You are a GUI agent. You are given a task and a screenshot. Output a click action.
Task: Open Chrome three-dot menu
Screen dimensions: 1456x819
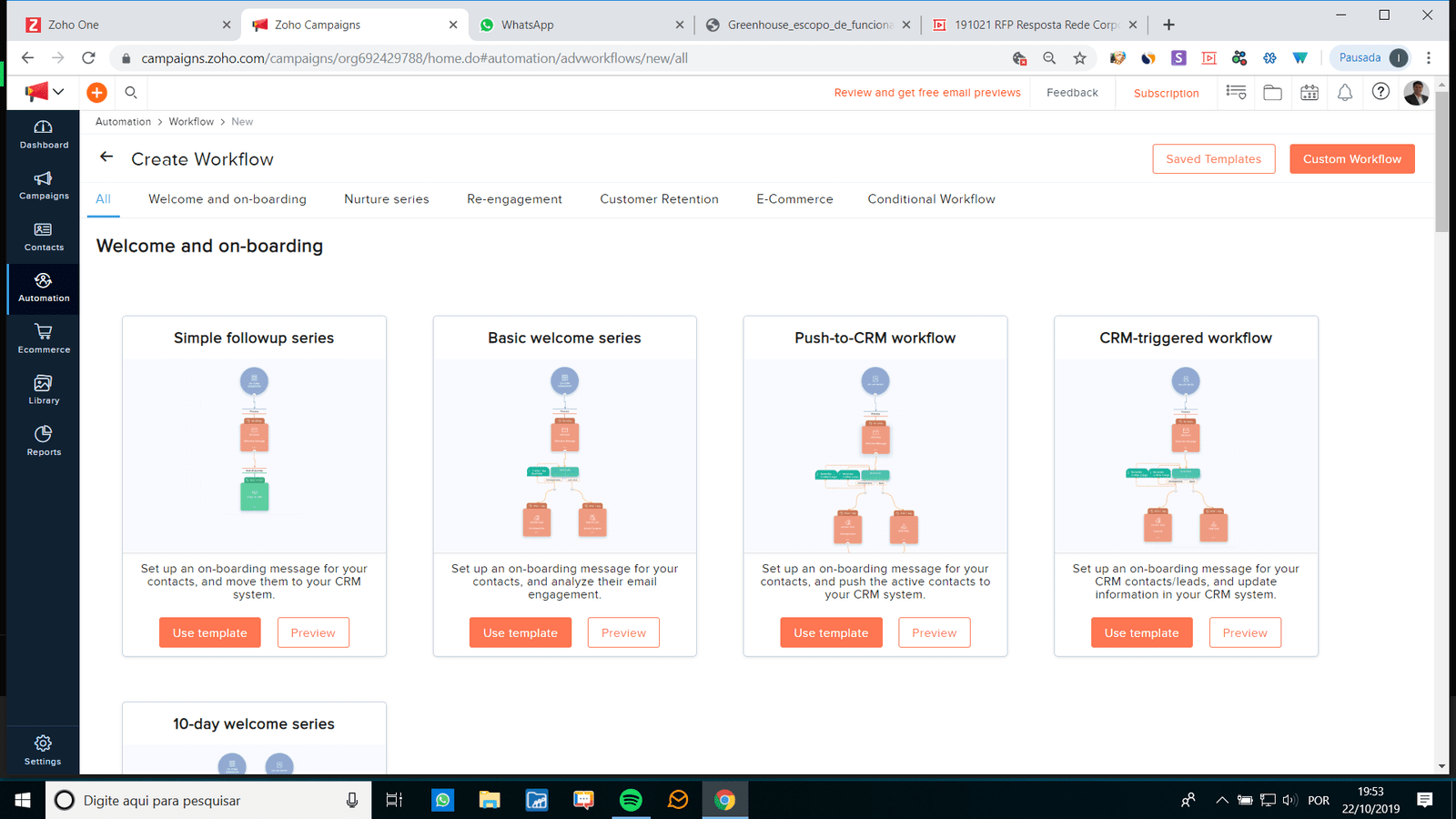[x=1429, y=58]
